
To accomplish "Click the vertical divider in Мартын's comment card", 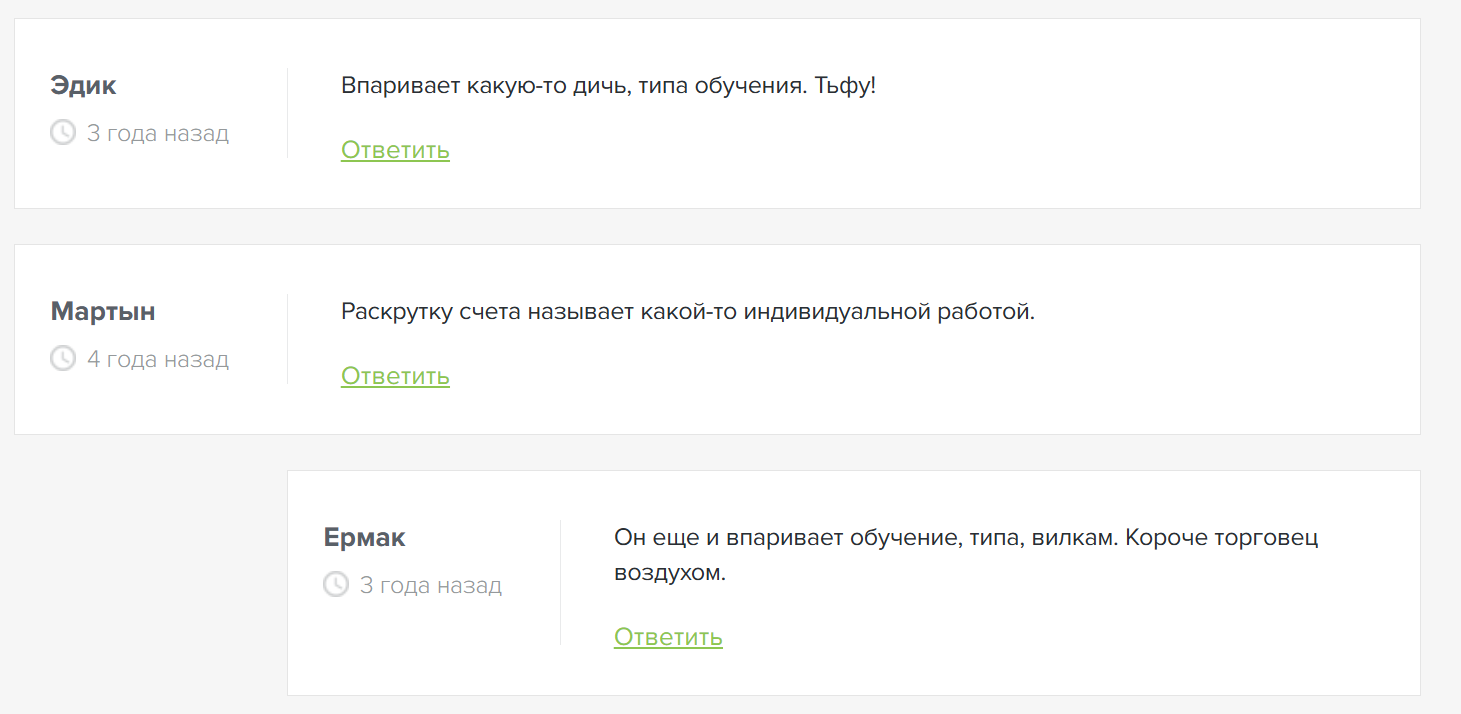I will (x=288, y=339).
